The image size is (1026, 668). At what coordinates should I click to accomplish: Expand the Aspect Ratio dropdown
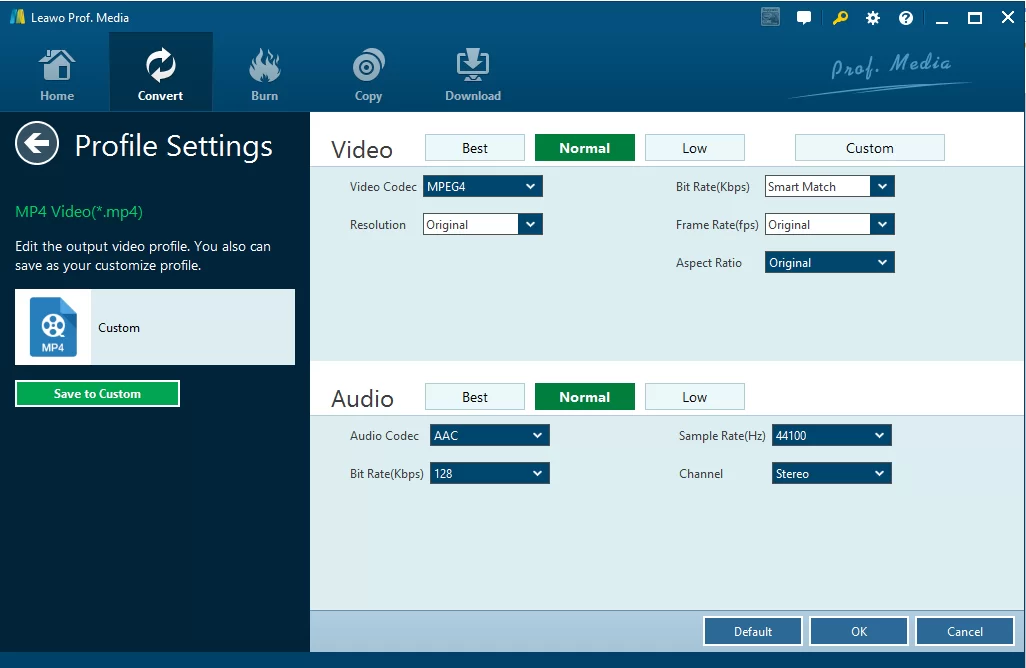(x=830, y=262)
